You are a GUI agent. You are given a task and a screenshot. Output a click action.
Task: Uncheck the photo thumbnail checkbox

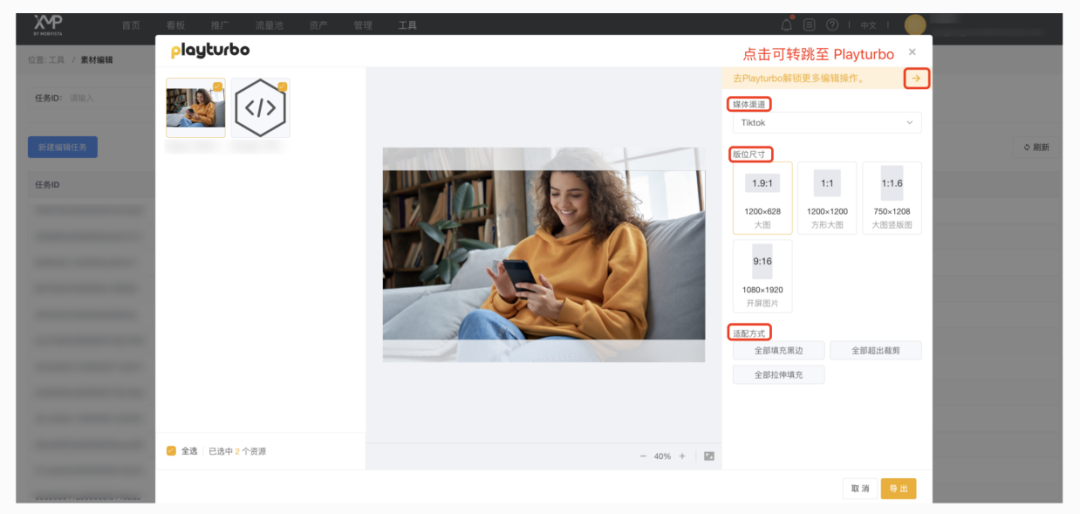point(218,86)
